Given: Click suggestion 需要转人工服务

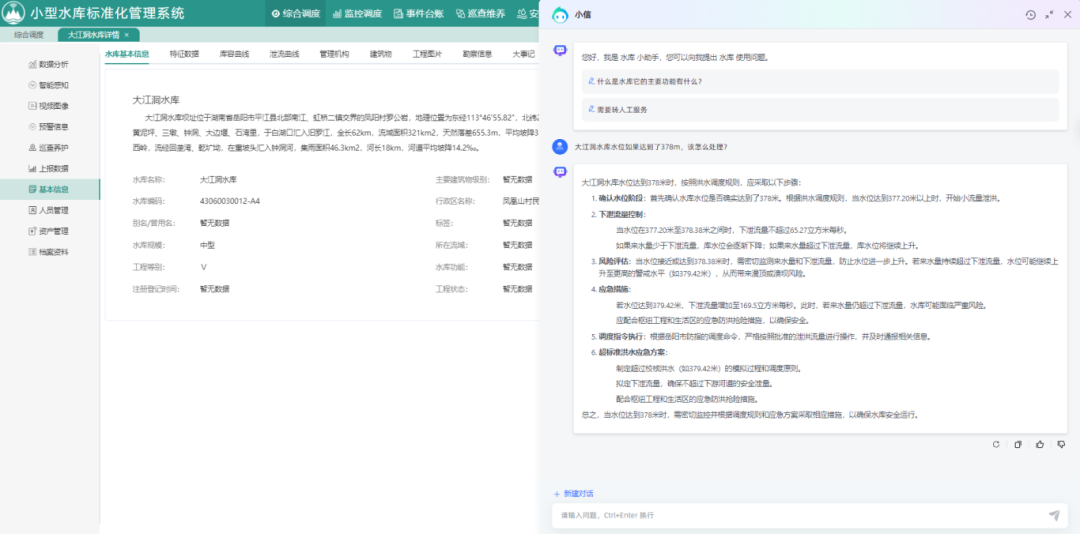Looking at the screenshot, I should coord(820,110).
